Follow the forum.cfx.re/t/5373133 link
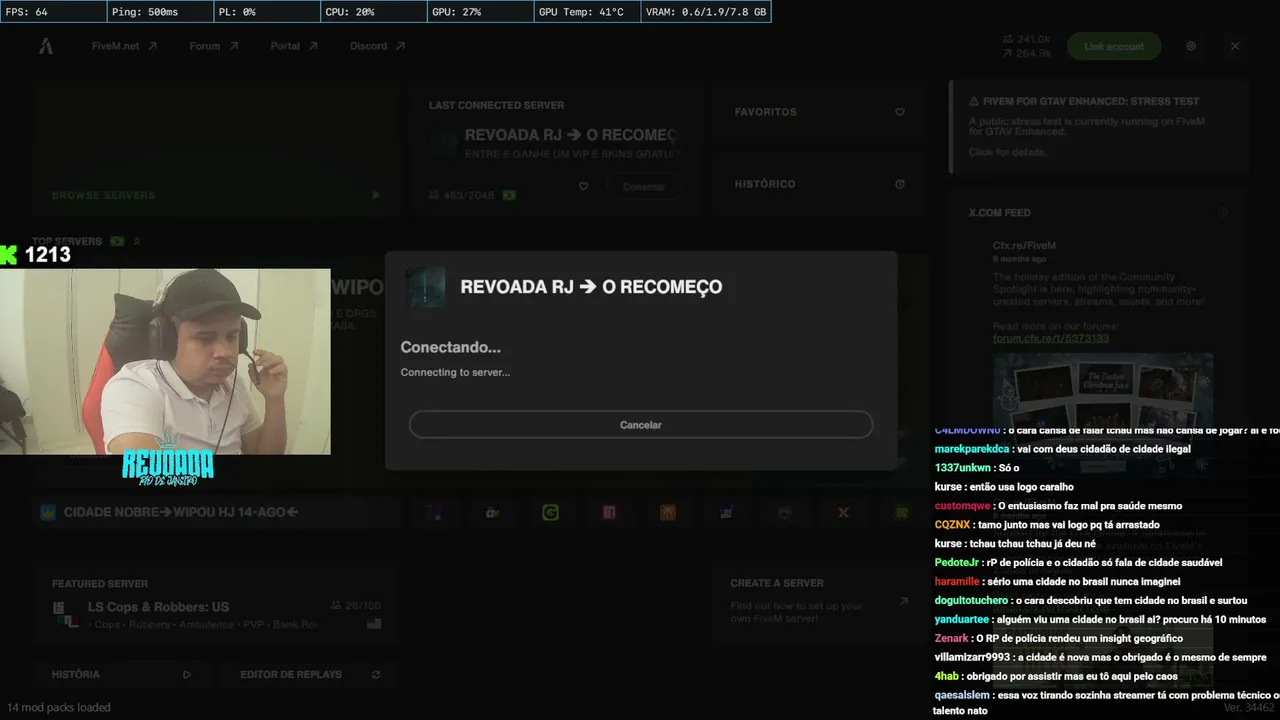Viewport: 1280px width, 720px height. (1050, 338)
